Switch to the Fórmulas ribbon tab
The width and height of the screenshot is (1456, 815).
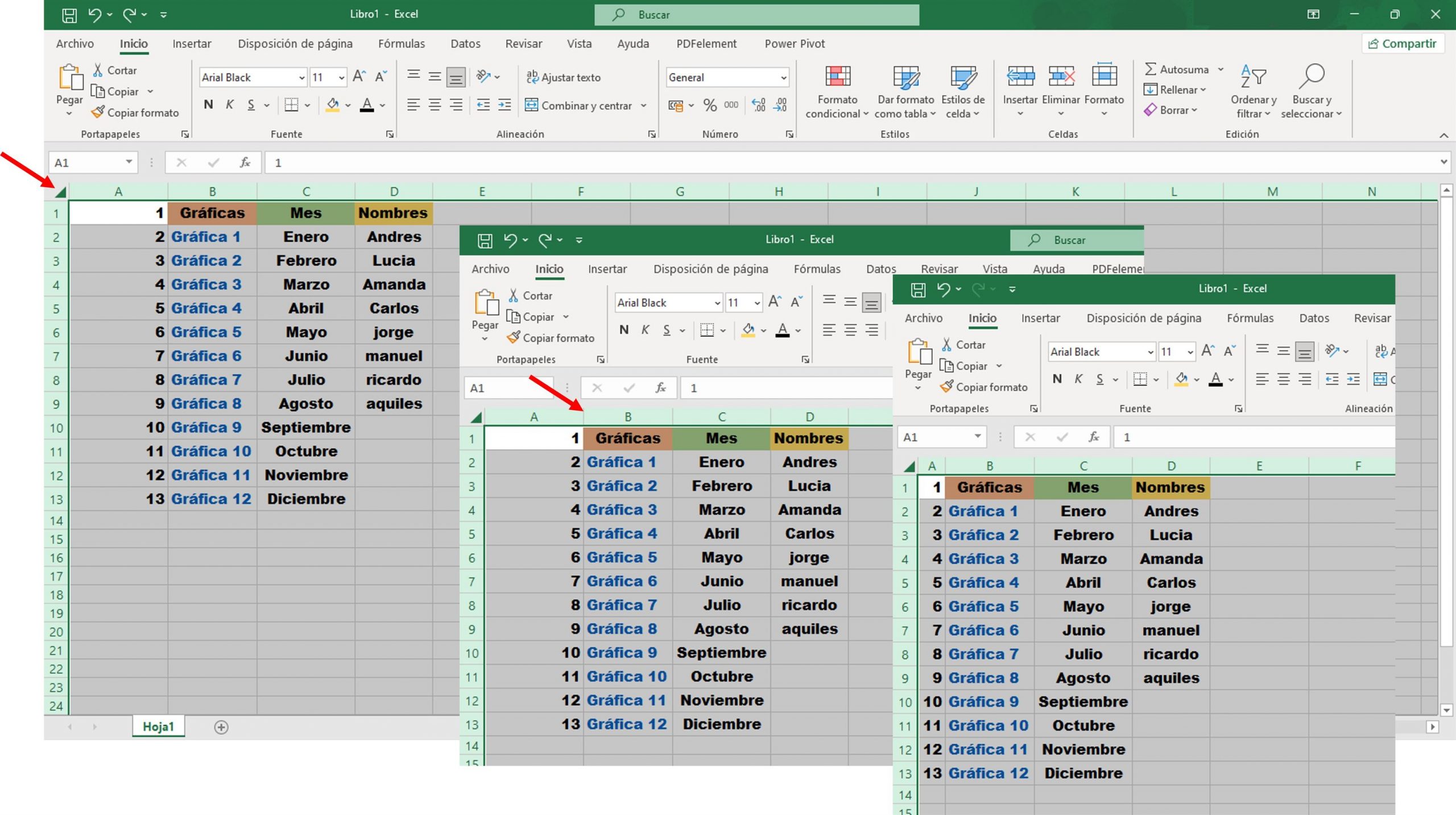401,43
